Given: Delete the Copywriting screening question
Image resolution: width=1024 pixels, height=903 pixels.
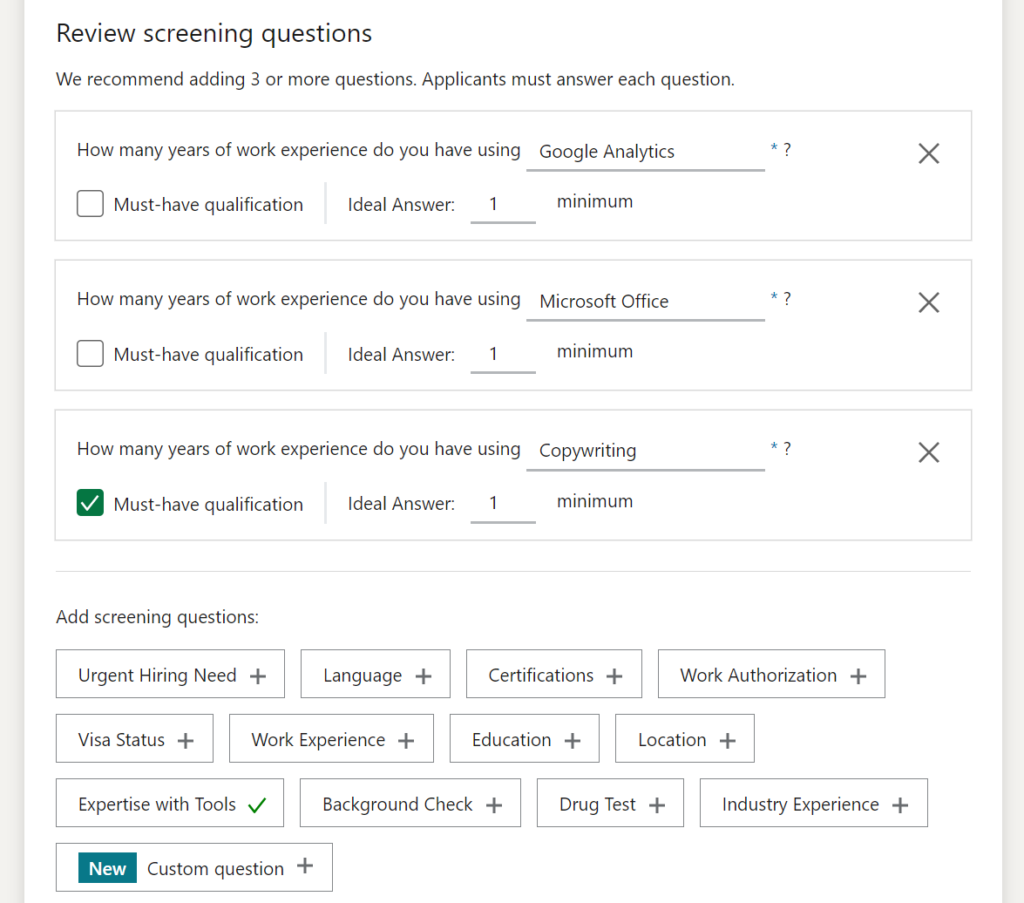Looking at the screenshot, I should pos(928,452).
